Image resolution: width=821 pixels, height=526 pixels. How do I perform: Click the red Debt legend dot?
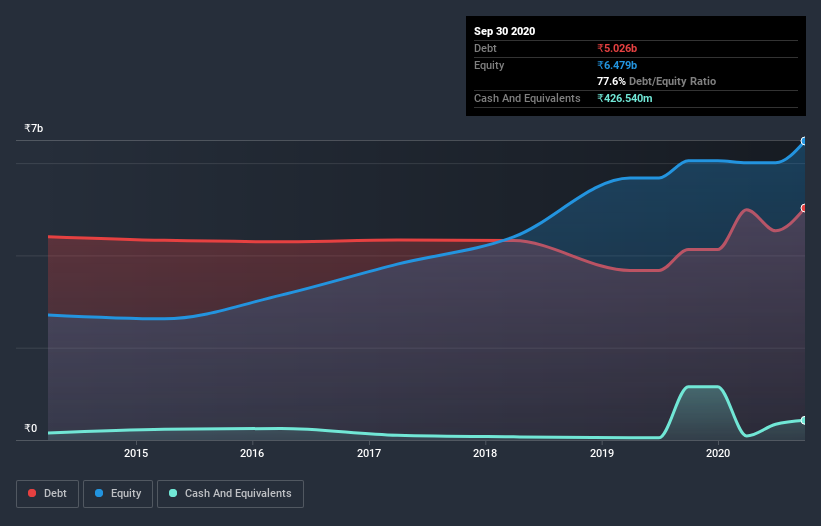[x=32, y=493]
